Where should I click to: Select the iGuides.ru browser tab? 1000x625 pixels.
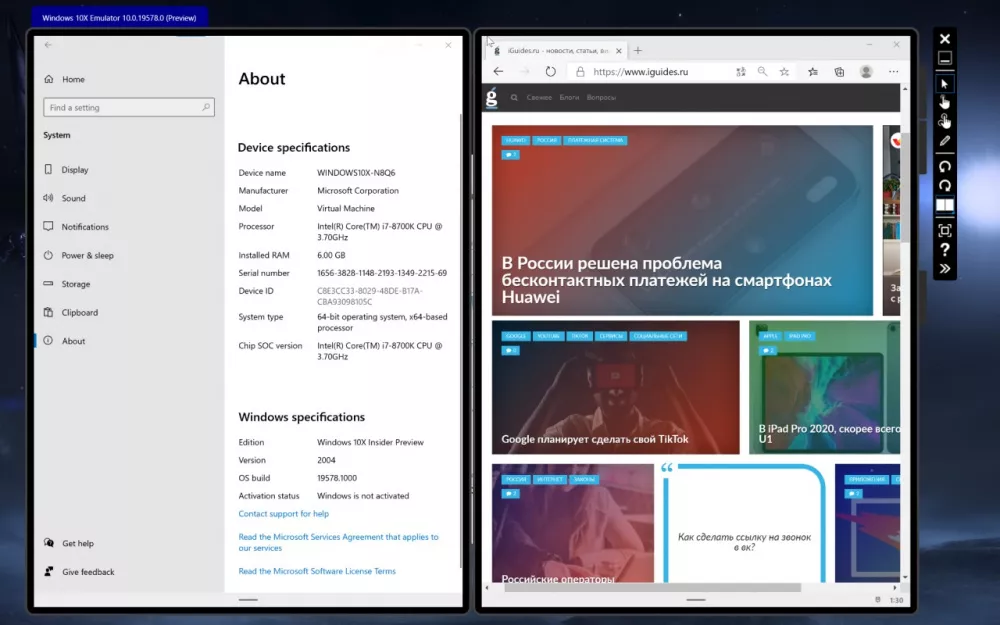pos(556,50)
